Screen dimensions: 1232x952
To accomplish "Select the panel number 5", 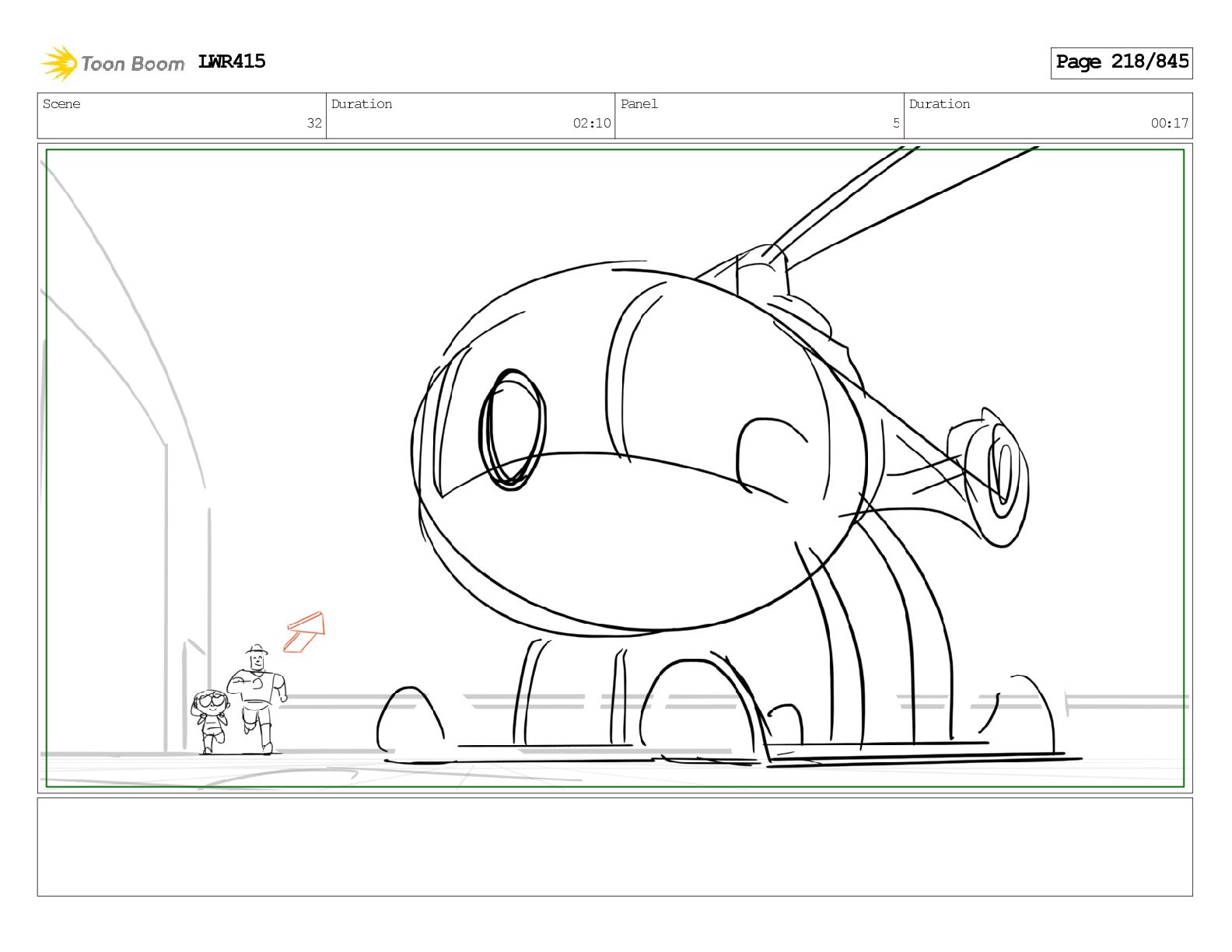I will 896,123.
